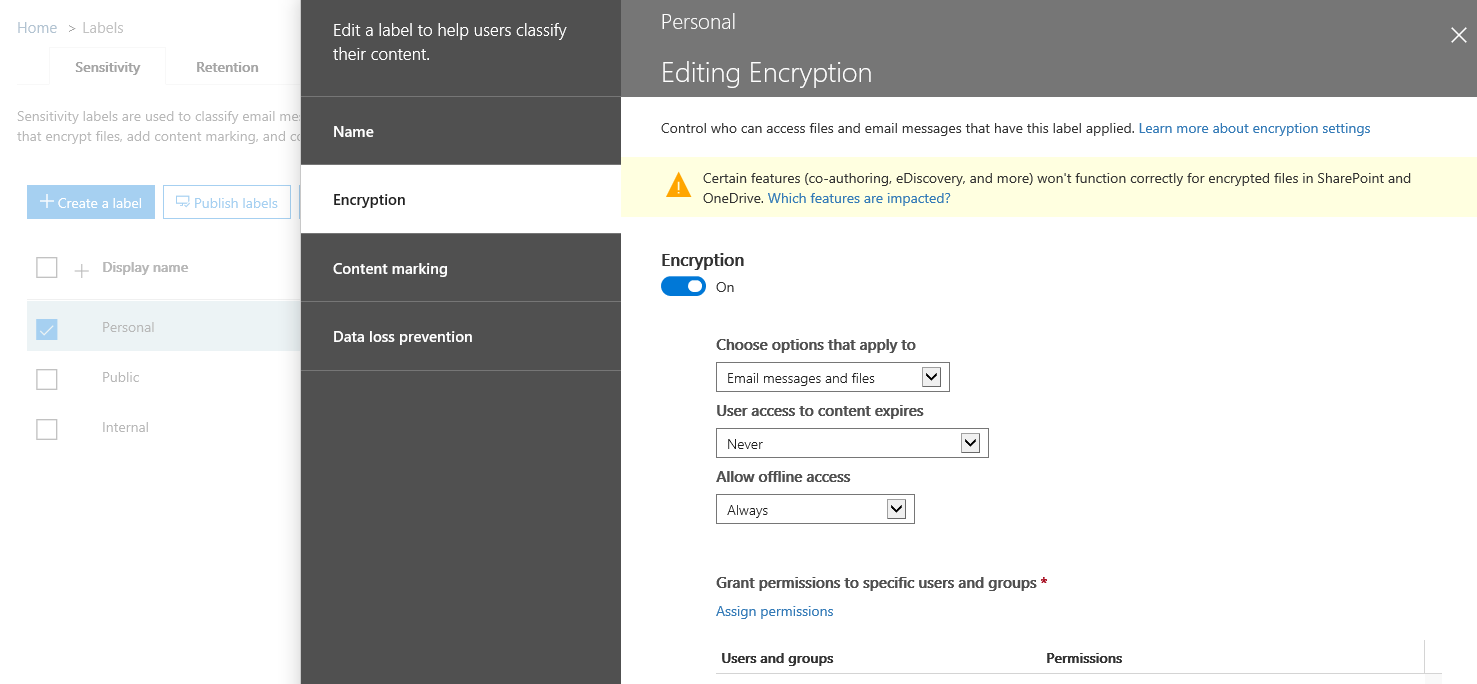Select the Content marking step
This screenshot has width=1477, height=684.
[x=460, y=268]
